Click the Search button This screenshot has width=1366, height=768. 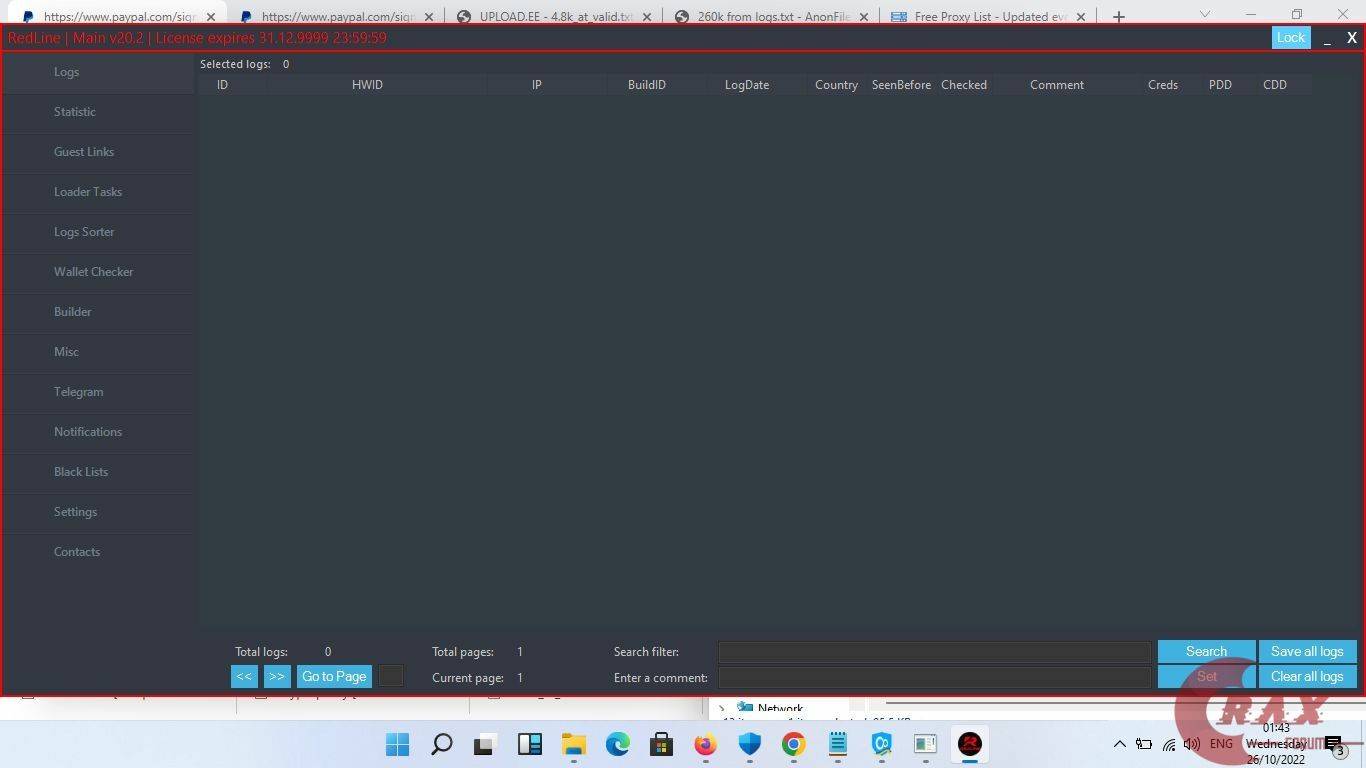click(1206, 652)
